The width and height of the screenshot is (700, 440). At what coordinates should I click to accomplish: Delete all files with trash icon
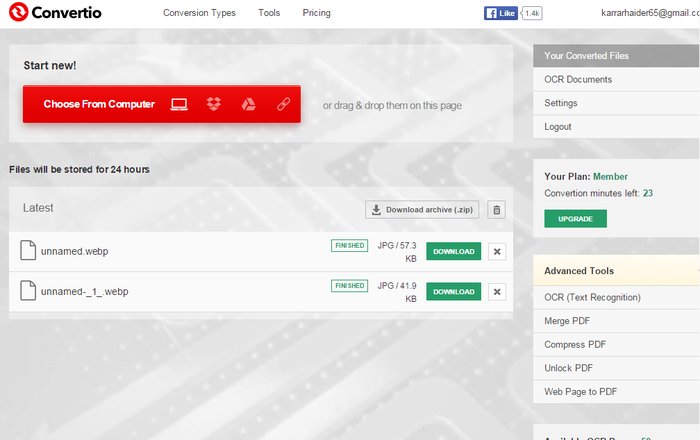point(496,210)
